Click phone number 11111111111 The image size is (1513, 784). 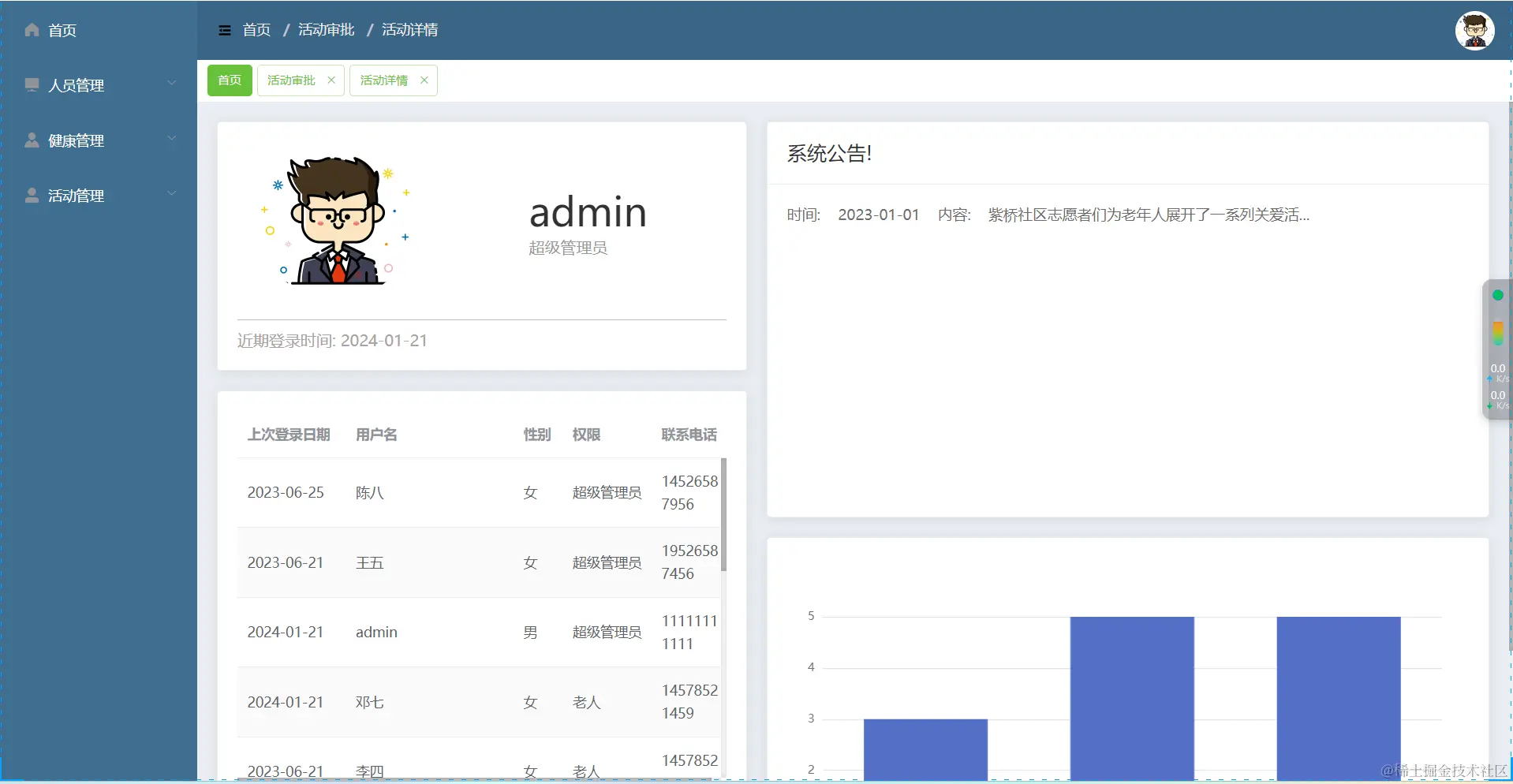(689, 633)
